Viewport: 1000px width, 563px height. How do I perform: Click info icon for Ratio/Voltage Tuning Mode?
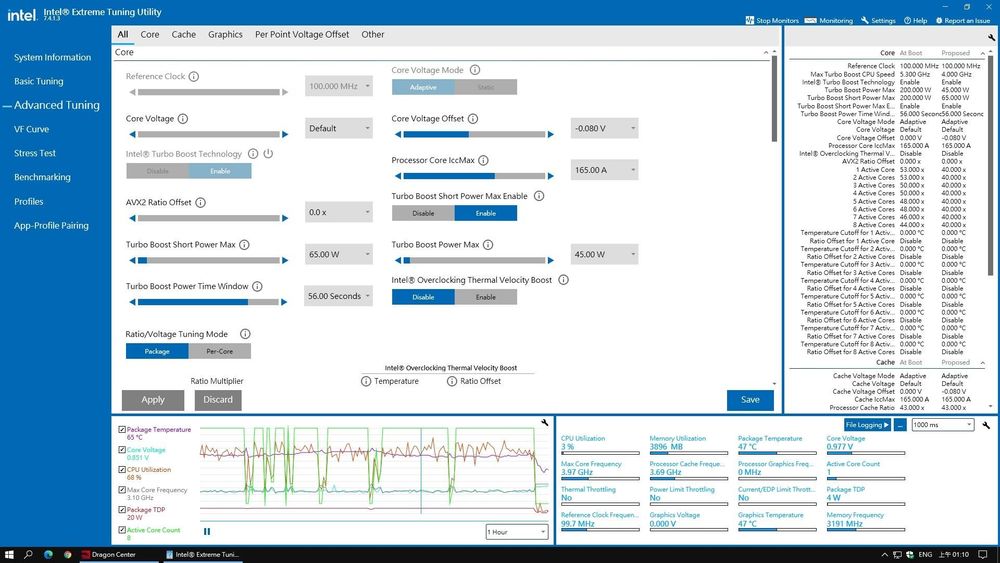(245, 334)
